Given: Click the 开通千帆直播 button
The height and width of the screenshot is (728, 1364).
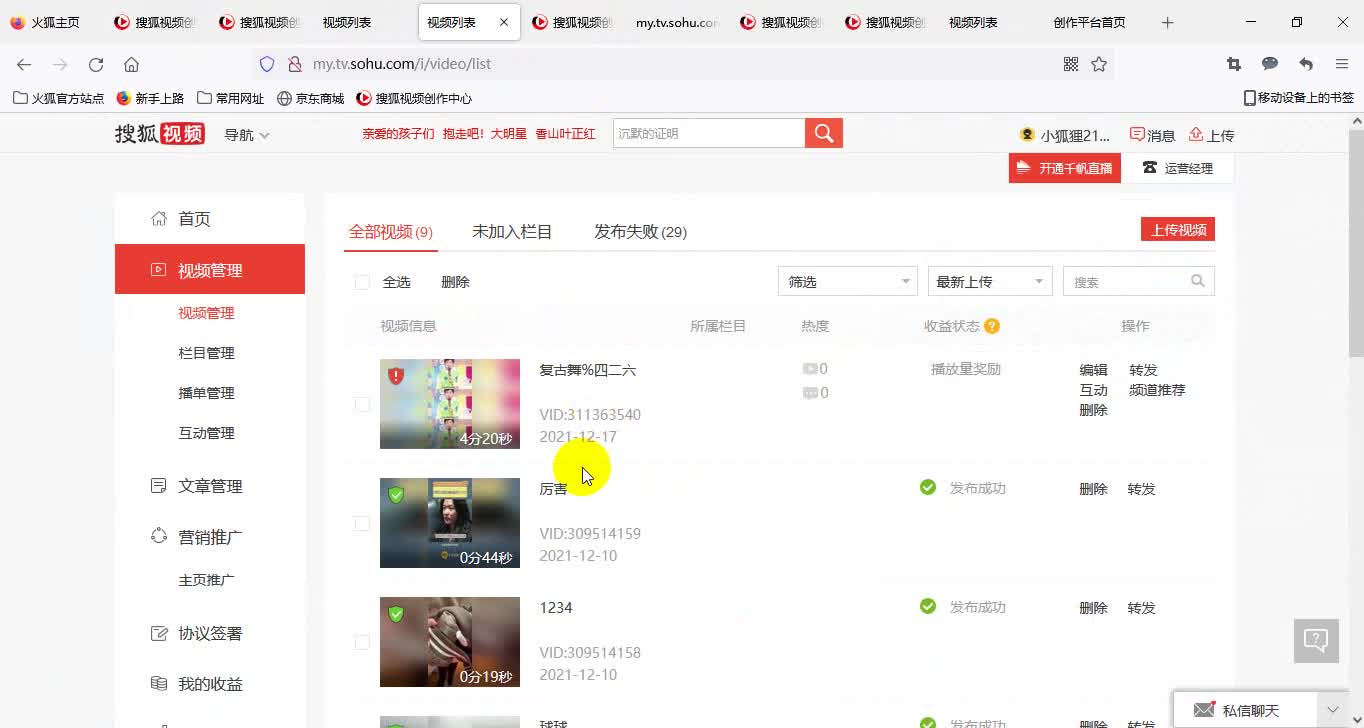Looking at the screenshot, I should (x=1065, y=168).
